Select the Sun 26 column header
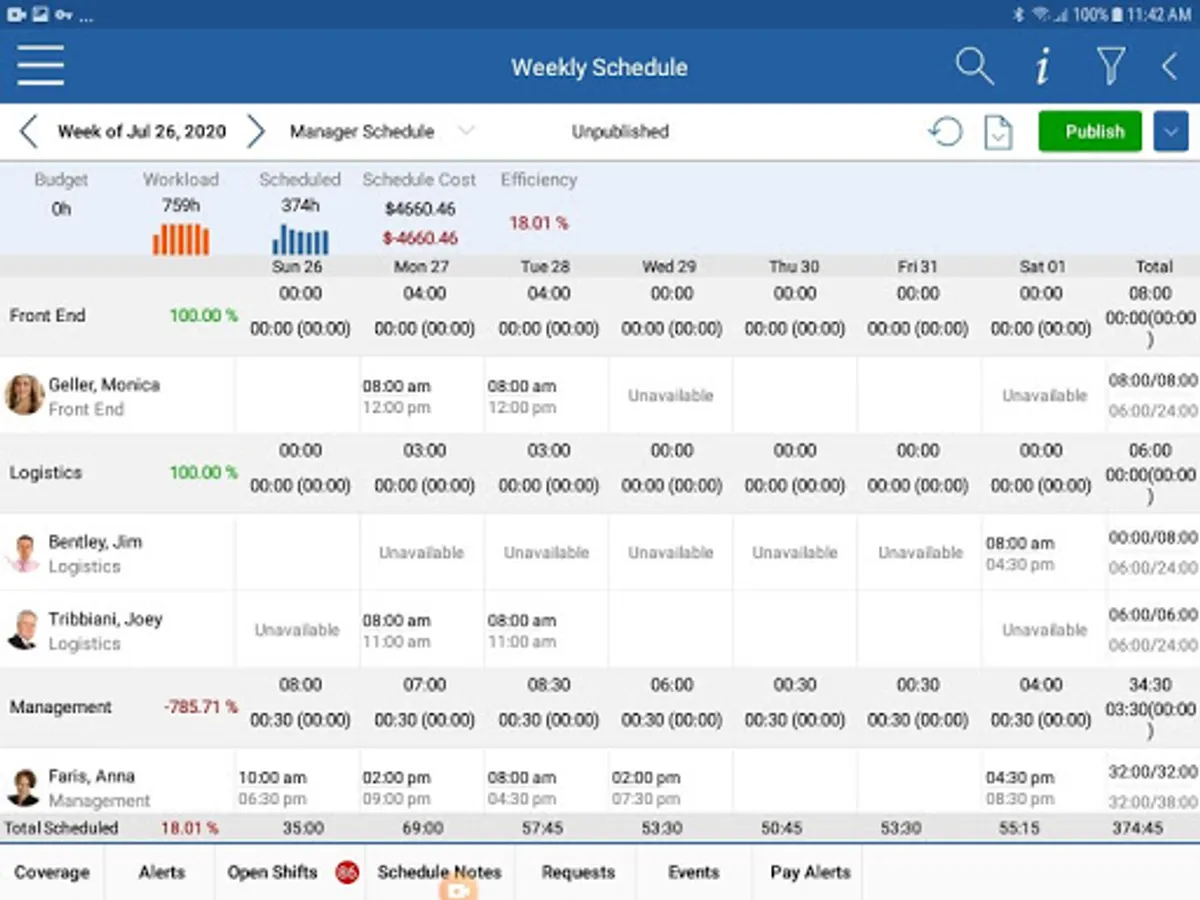The height and width of the screenshot is (900, 1200). [x=297, y=266]
